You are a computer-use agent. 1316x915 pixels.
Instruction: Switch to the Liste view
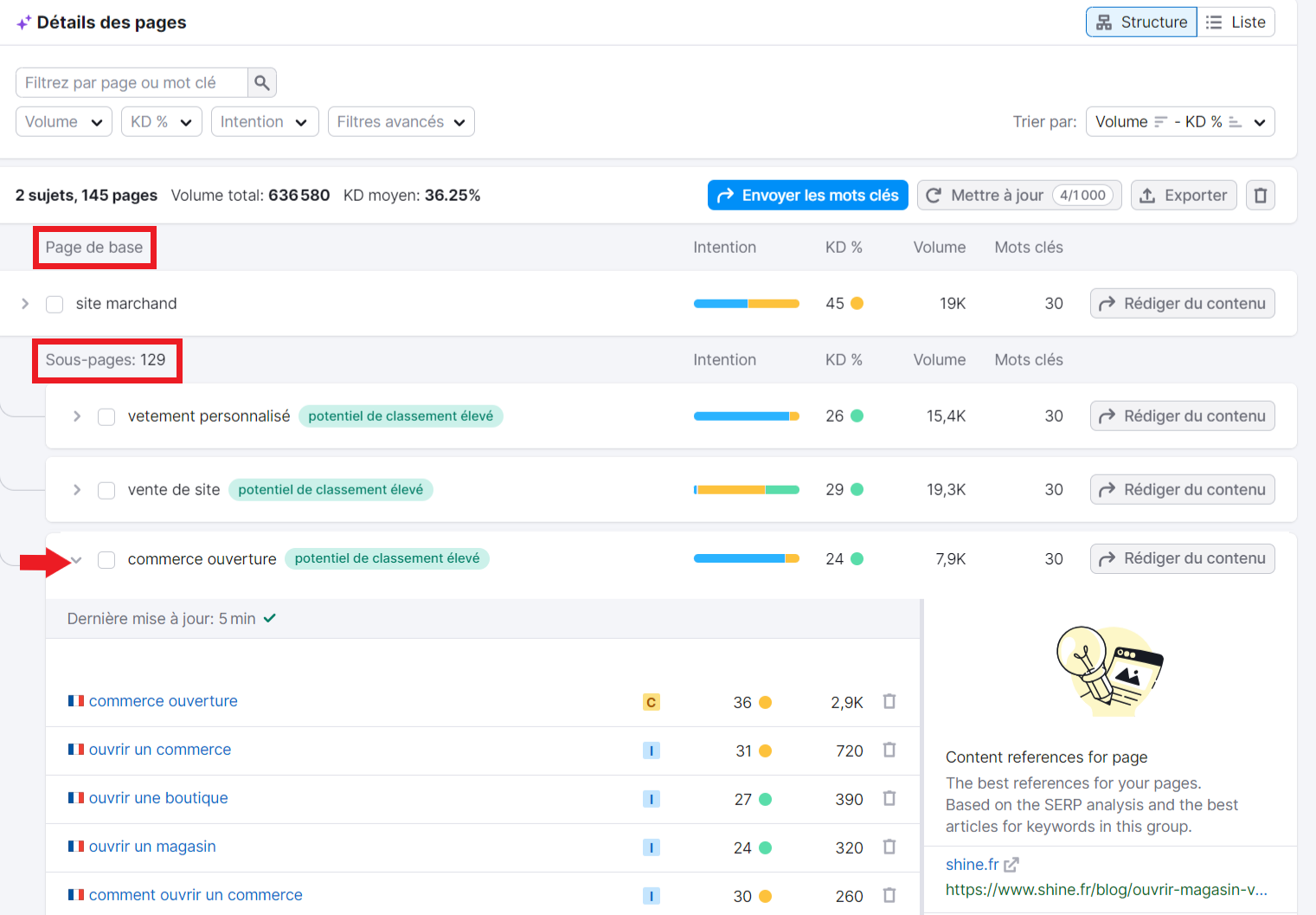1236,22
